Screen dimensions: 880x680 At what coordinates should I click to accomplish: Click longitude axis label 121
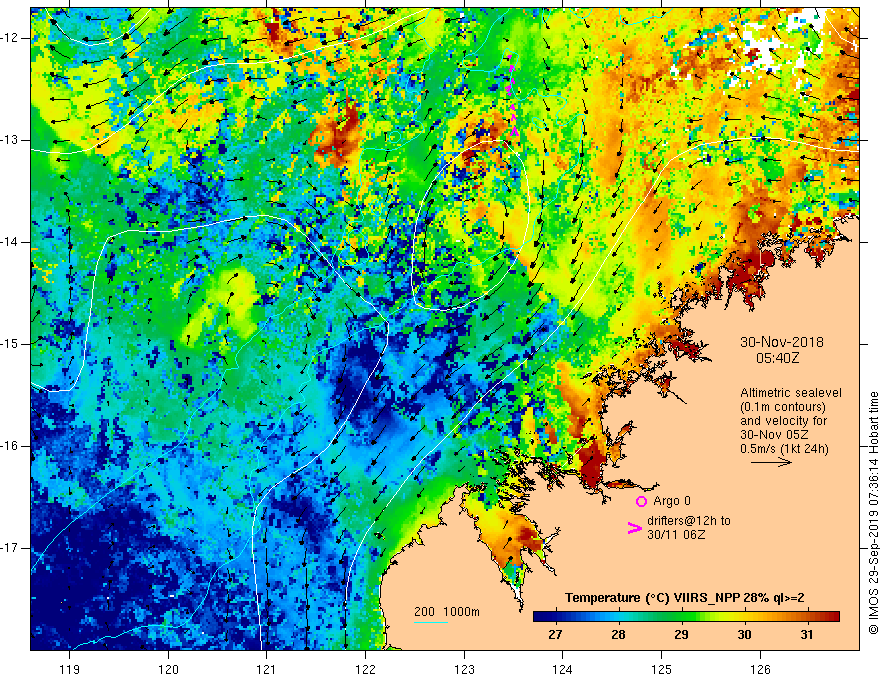267,669
